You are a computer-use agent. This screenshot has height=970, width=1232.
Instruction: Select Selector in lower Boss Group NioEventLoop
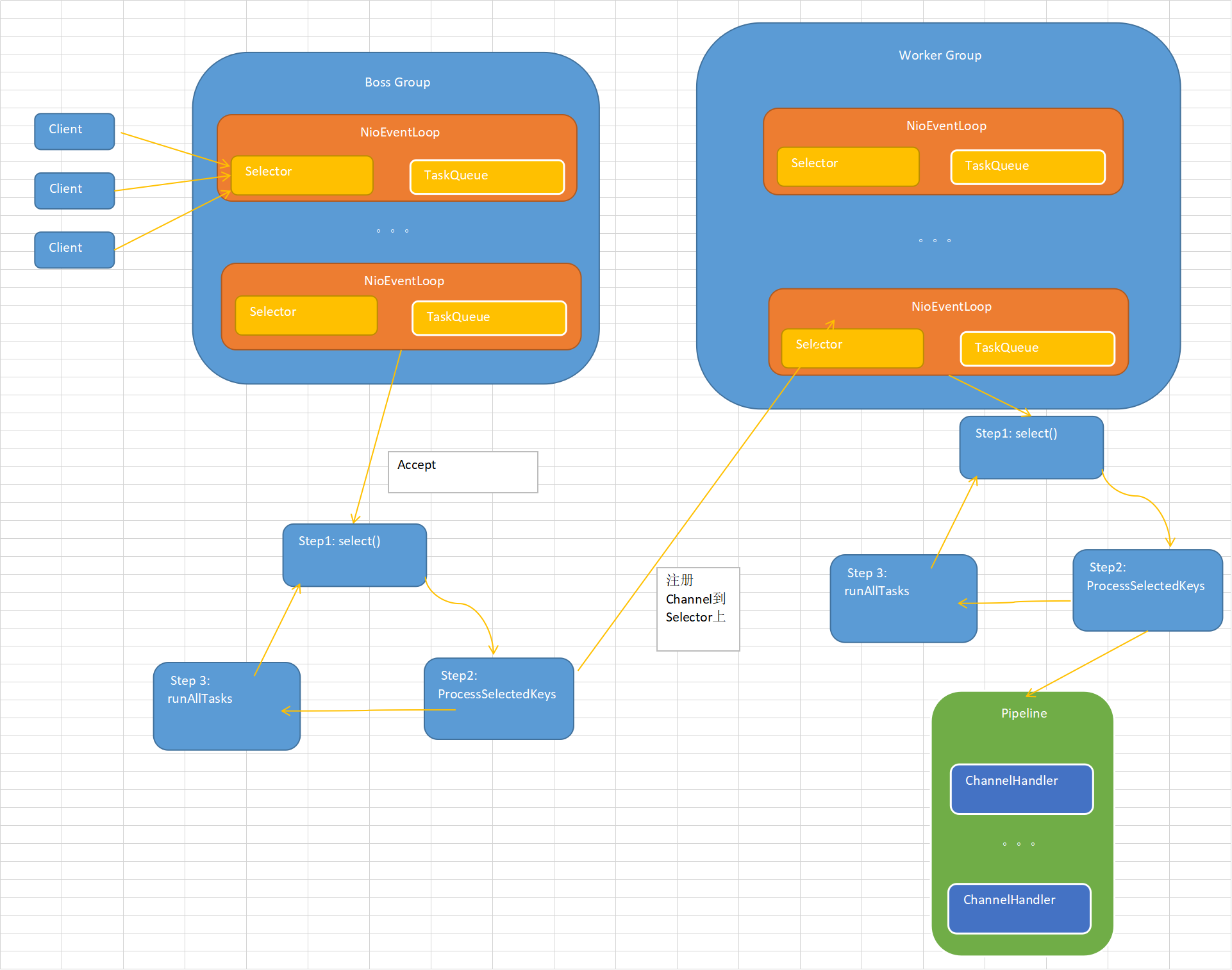coord(306,315)
